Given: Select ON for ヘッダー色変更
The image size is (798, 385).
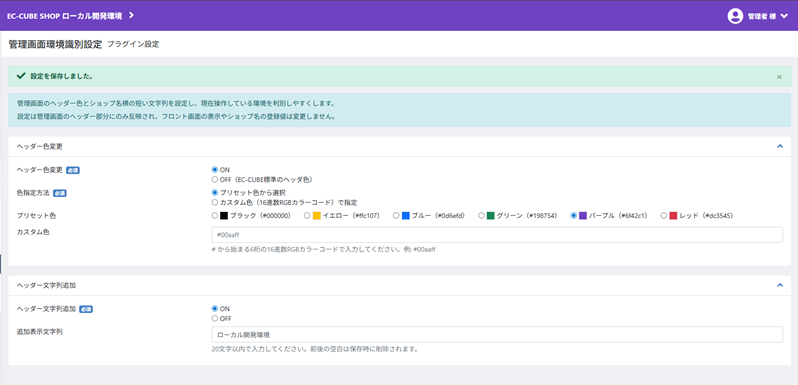Looking at the screenshot, I should click(215, 170).
